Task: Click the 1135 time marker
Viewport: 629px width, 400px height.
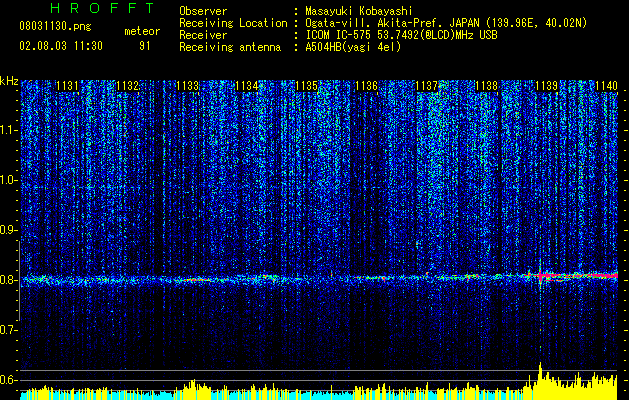Action: point(307,86)
